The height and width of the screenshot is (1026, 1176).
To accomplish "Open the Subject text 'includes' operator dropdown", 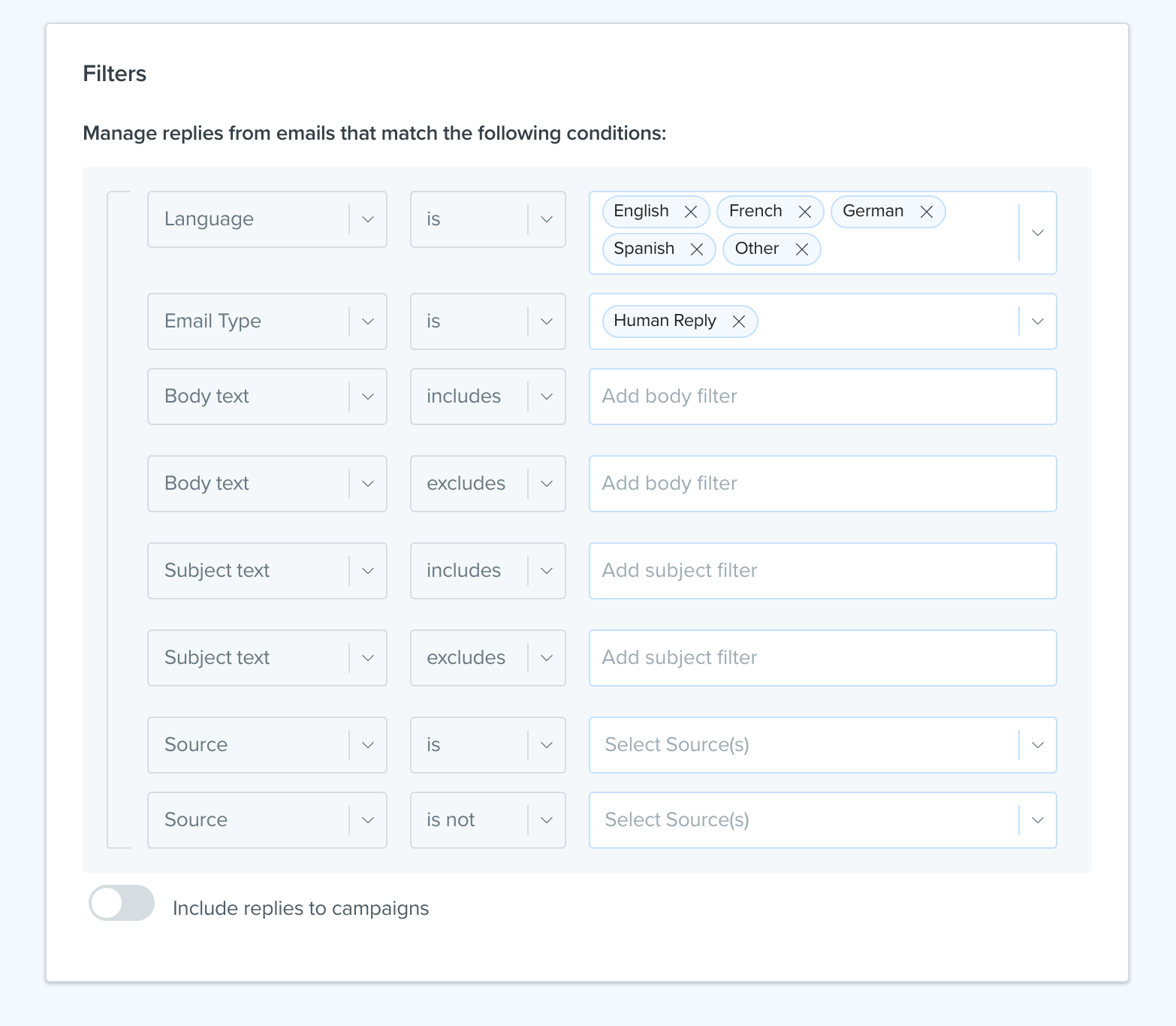I will pos(488,571).
